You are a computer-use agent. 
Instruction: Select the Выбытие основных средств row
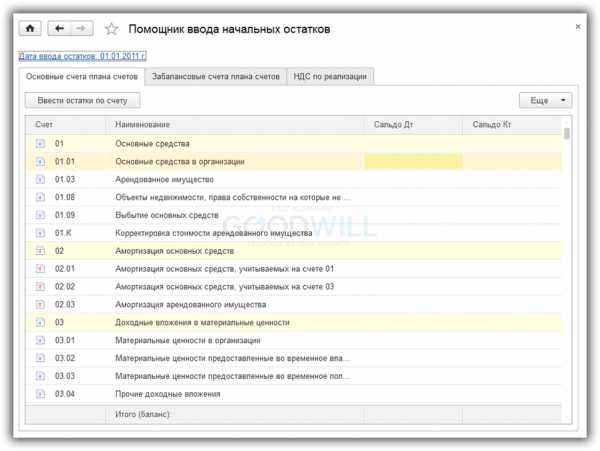click(293, 215)
